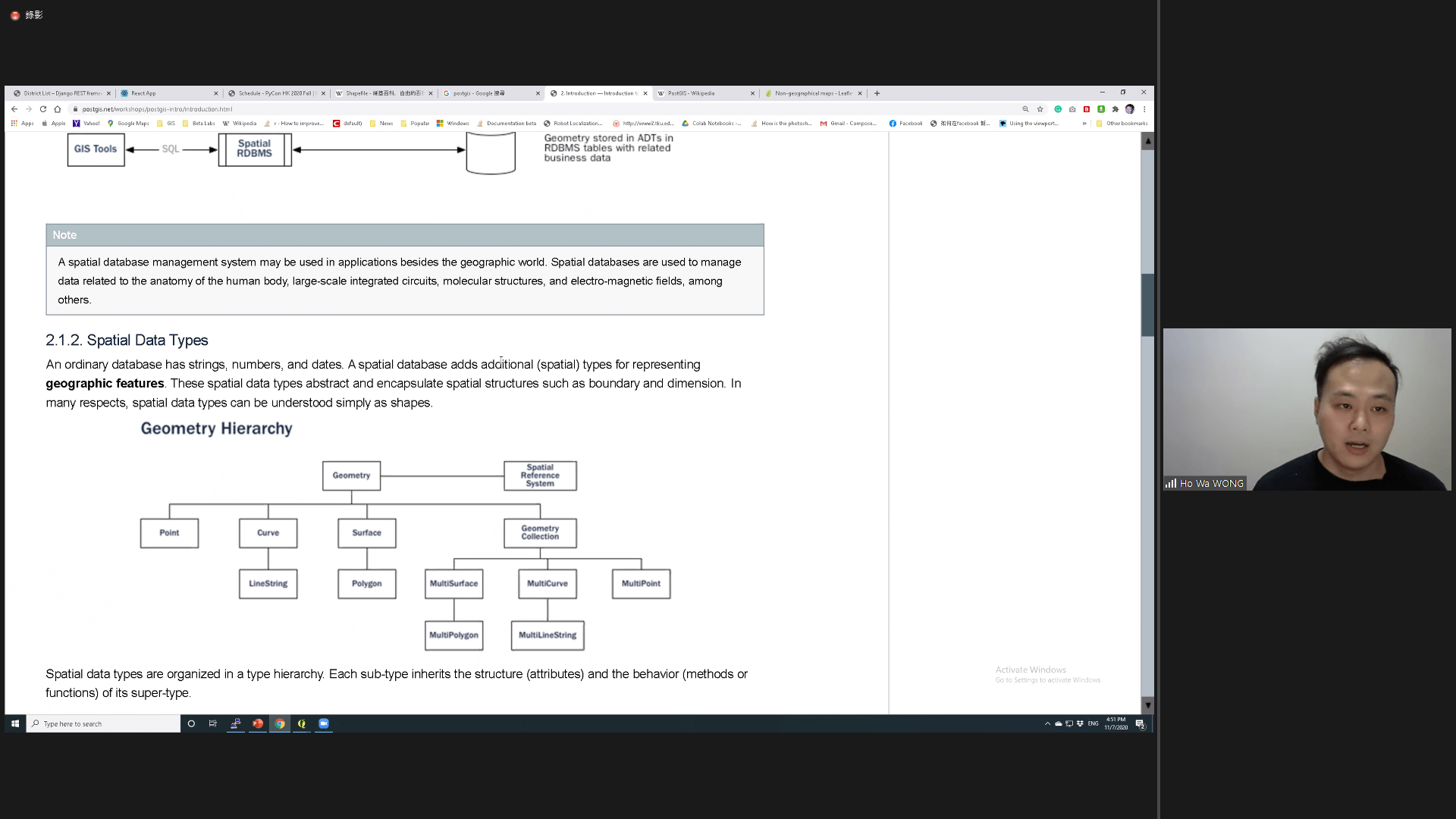Viewport: 1456px width, 819px height.
Task: Go back in browser history
Action: (x=14, y=109)
